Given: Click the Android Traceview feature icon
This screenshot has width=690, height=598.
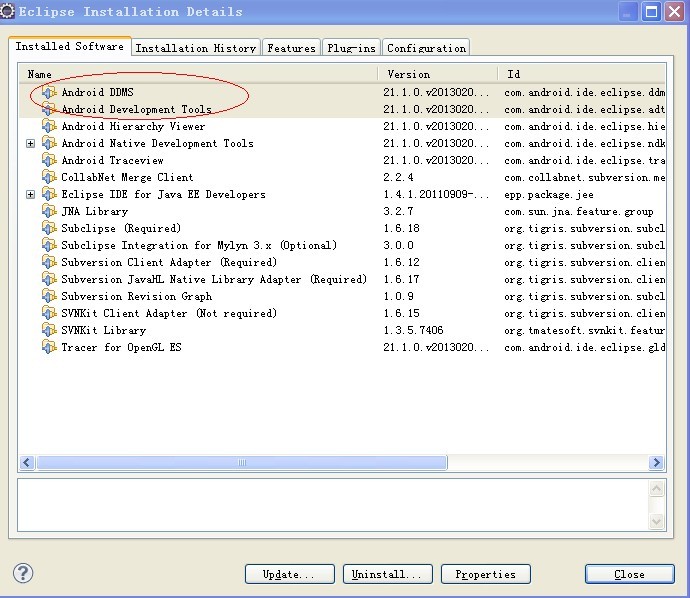Looking at the screenshot, I should (49, 160).
